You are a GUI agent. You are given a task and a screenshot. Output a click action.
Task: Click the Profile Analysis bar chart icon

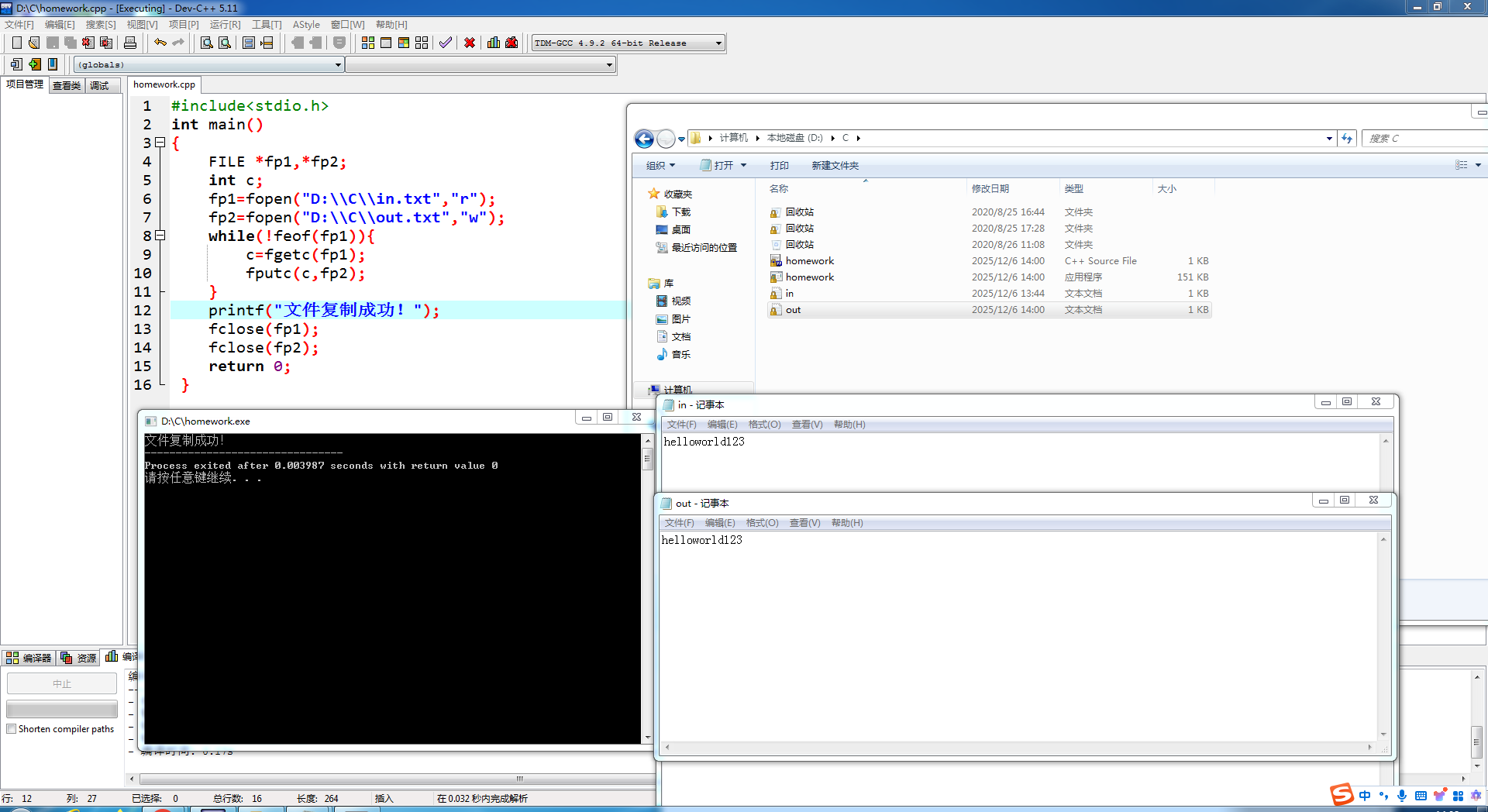494,43
